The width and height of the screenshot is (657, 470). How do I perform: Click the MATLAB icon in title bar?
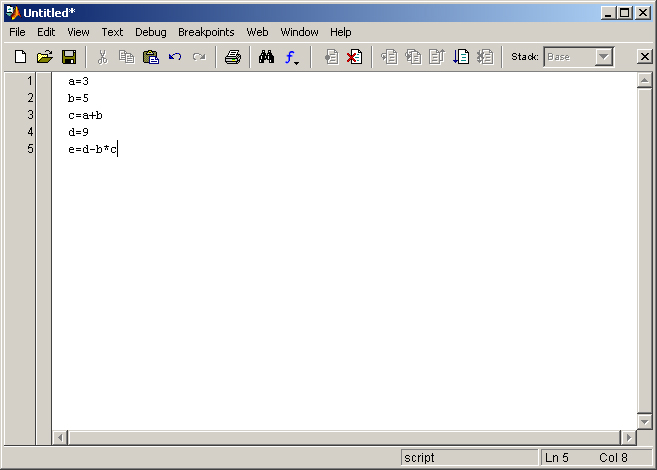tap(13, 13)
